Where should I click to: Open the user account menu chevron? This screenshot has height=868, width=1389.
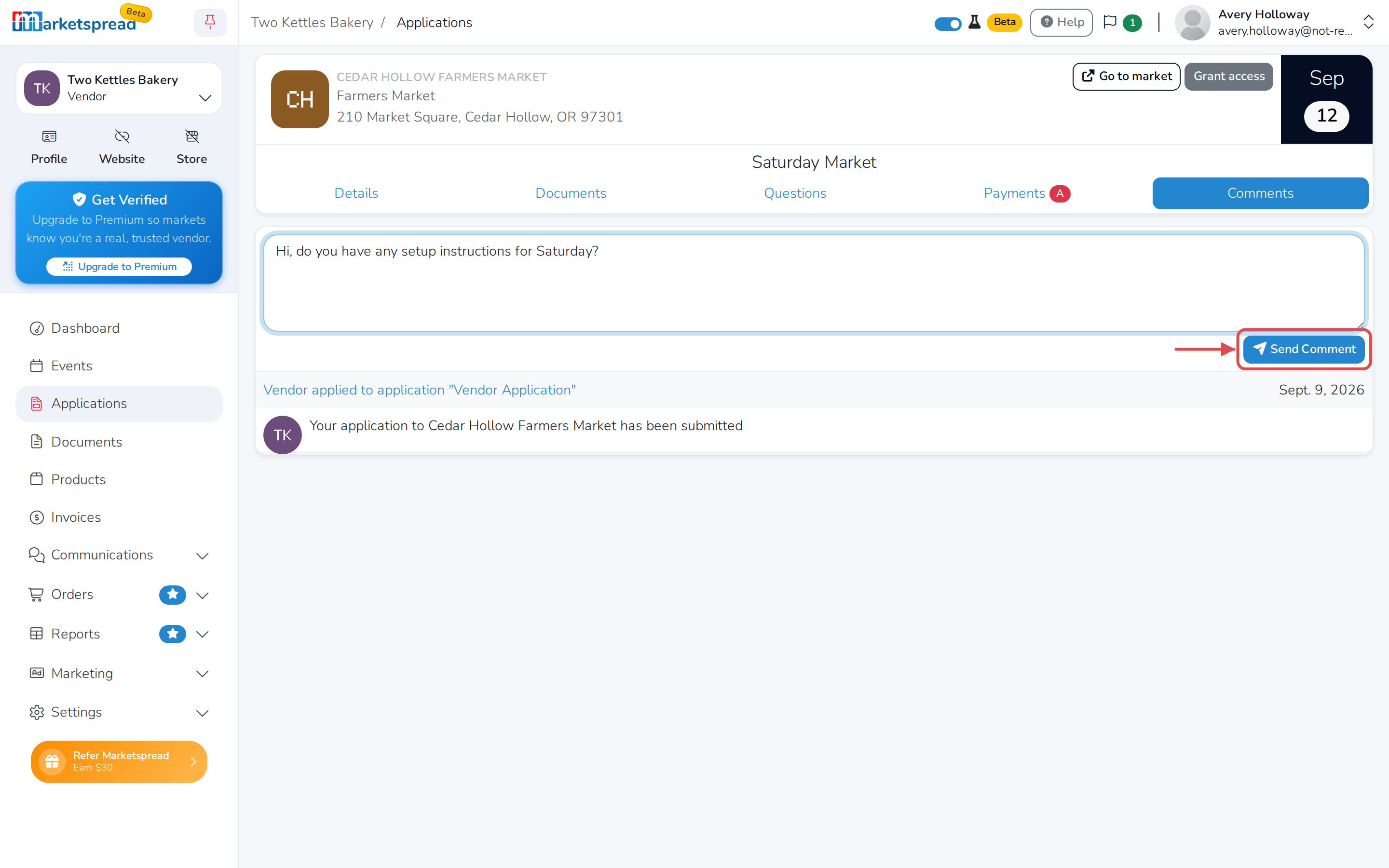[1369, 22]
